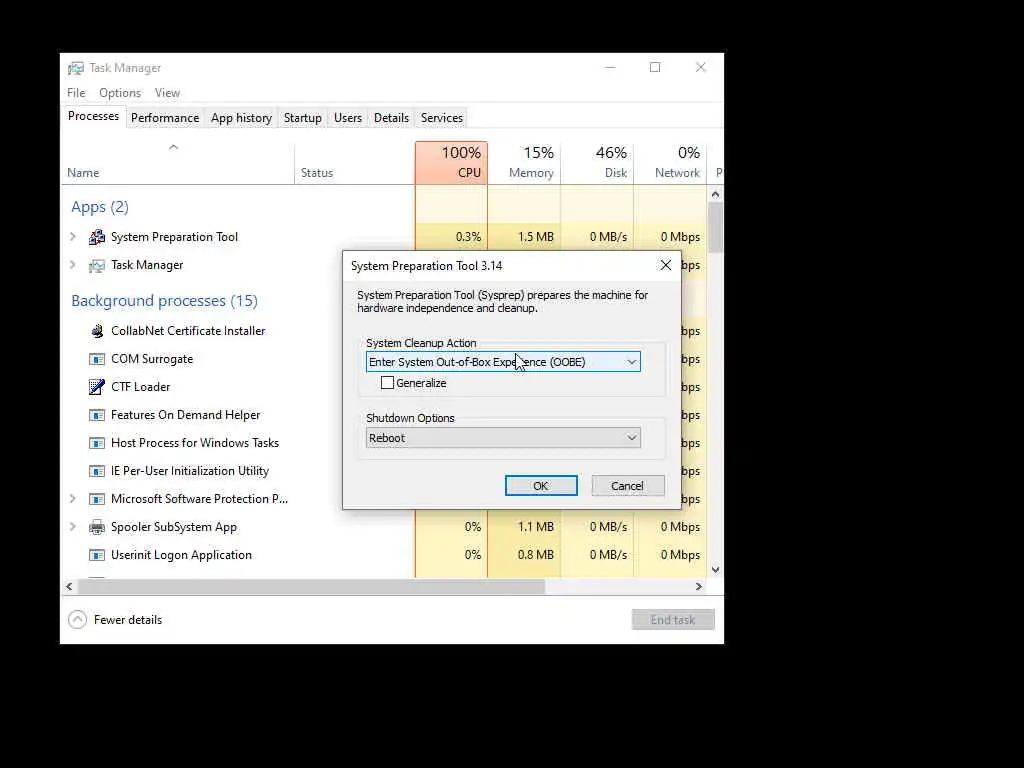
Task: Open the Options menu
Action: pyautogui.click(x=120, y=93)
